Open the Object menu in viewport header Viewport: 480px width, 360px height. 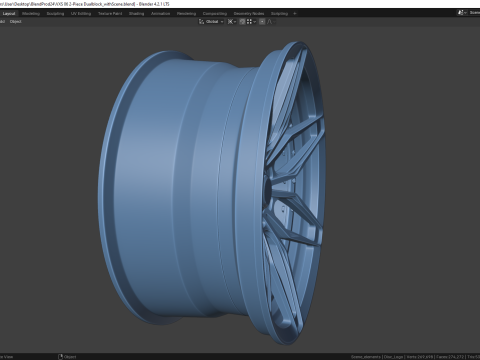click(x=16, y=22)
